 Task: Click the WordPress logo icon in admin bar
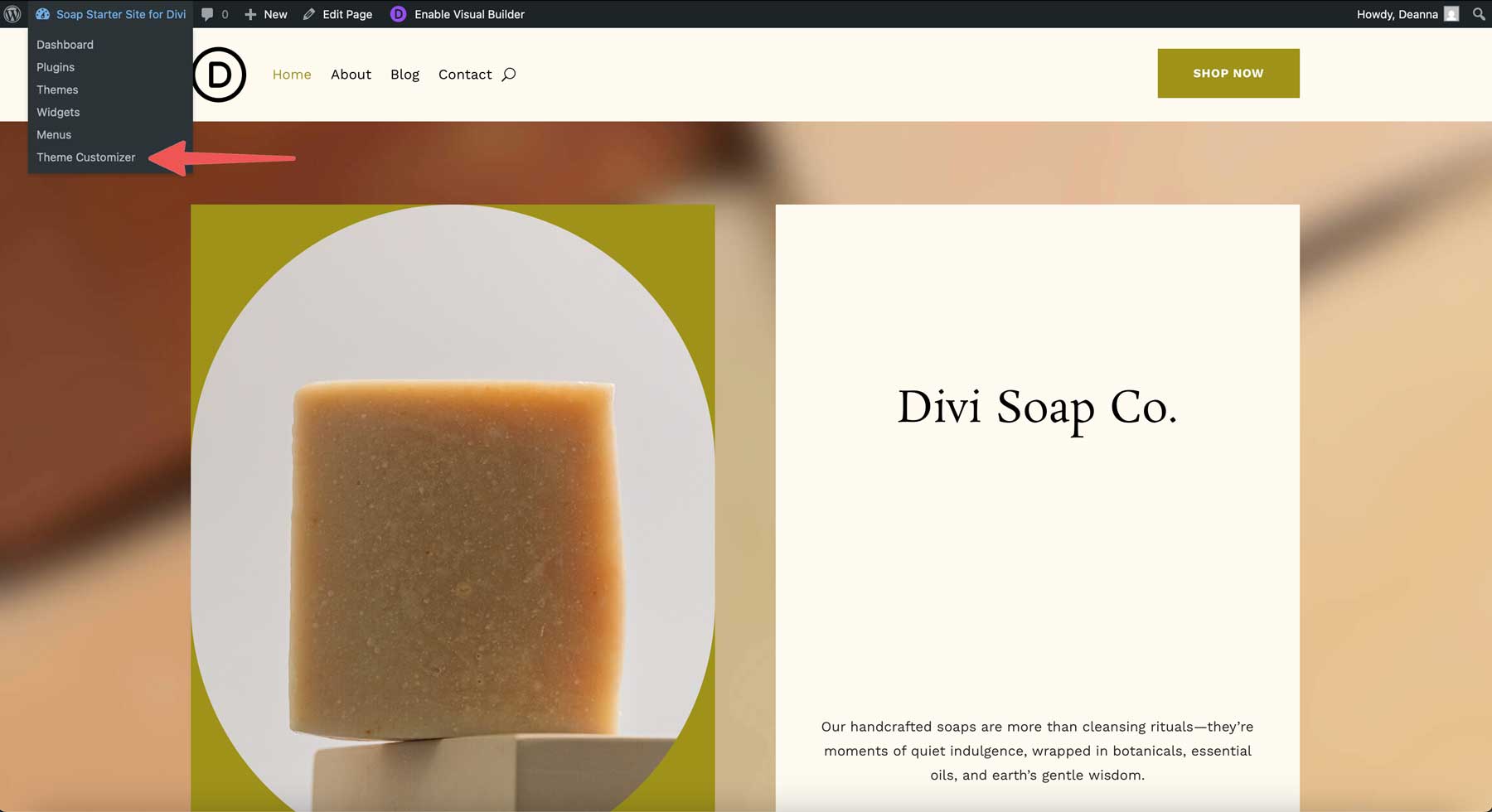coord(12,14)
